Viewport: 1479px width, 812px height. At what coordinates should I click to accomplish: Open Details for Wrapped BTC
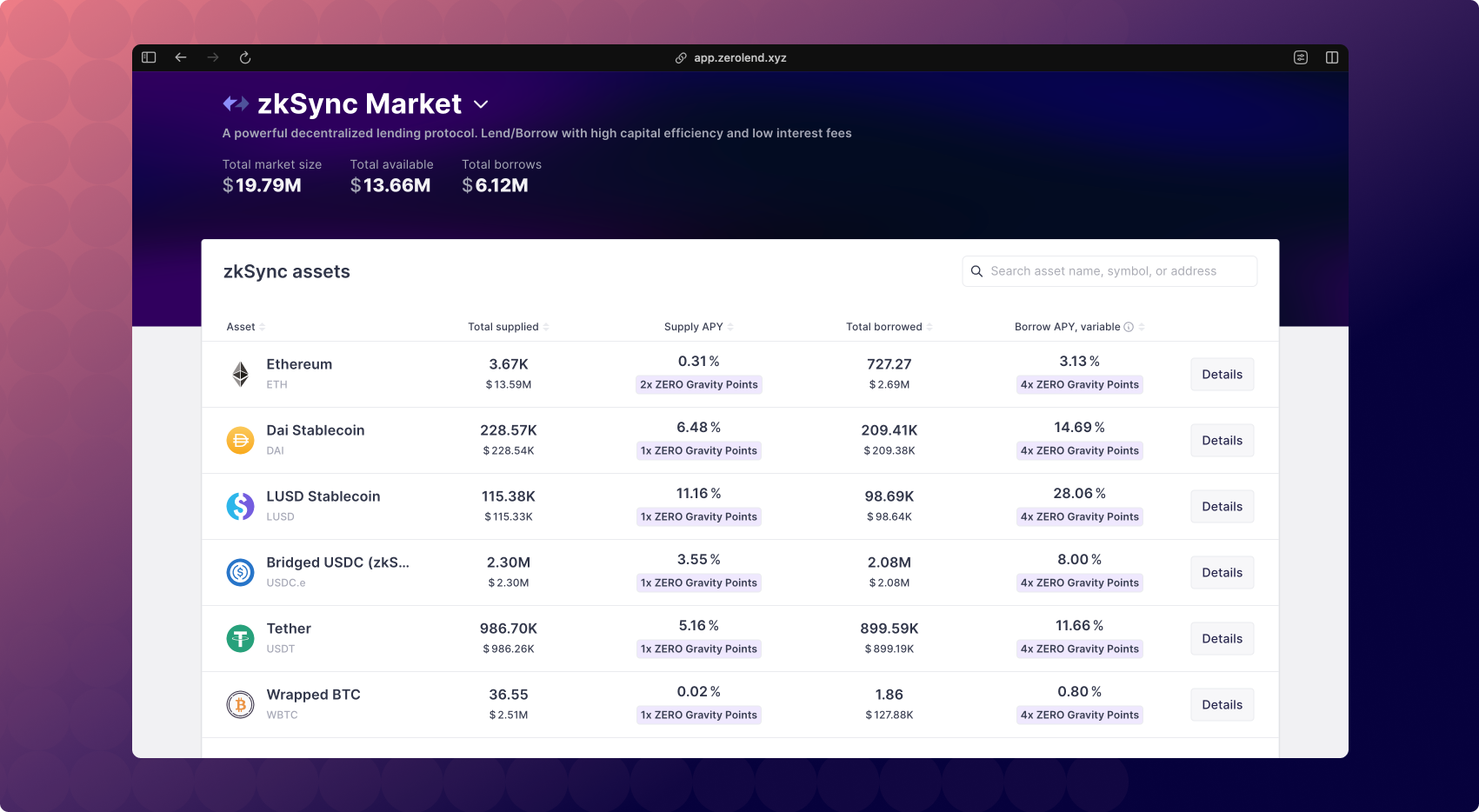point(1222,704)
